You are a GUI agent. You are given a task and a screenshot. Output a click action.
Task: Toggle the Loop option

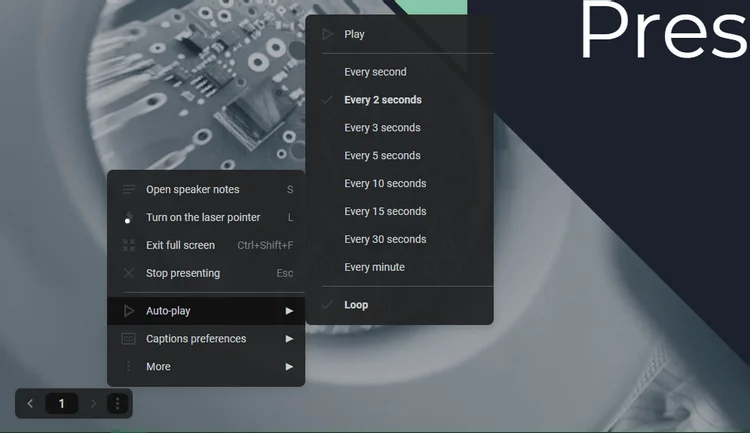tap(356, 305)
